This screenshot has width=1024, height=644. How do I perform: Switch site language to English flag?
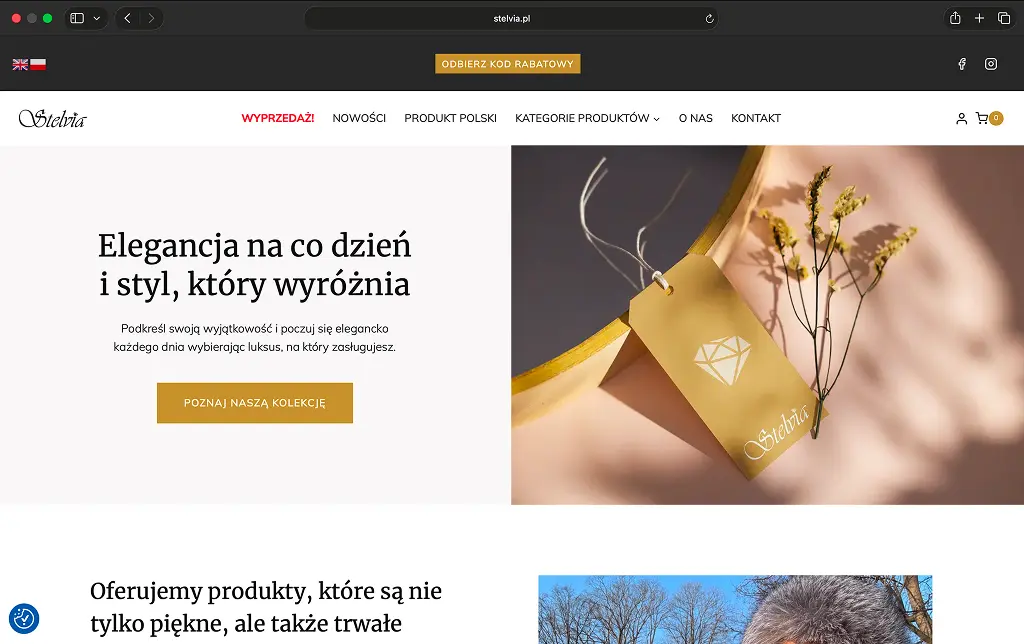(x=20, y=64)
